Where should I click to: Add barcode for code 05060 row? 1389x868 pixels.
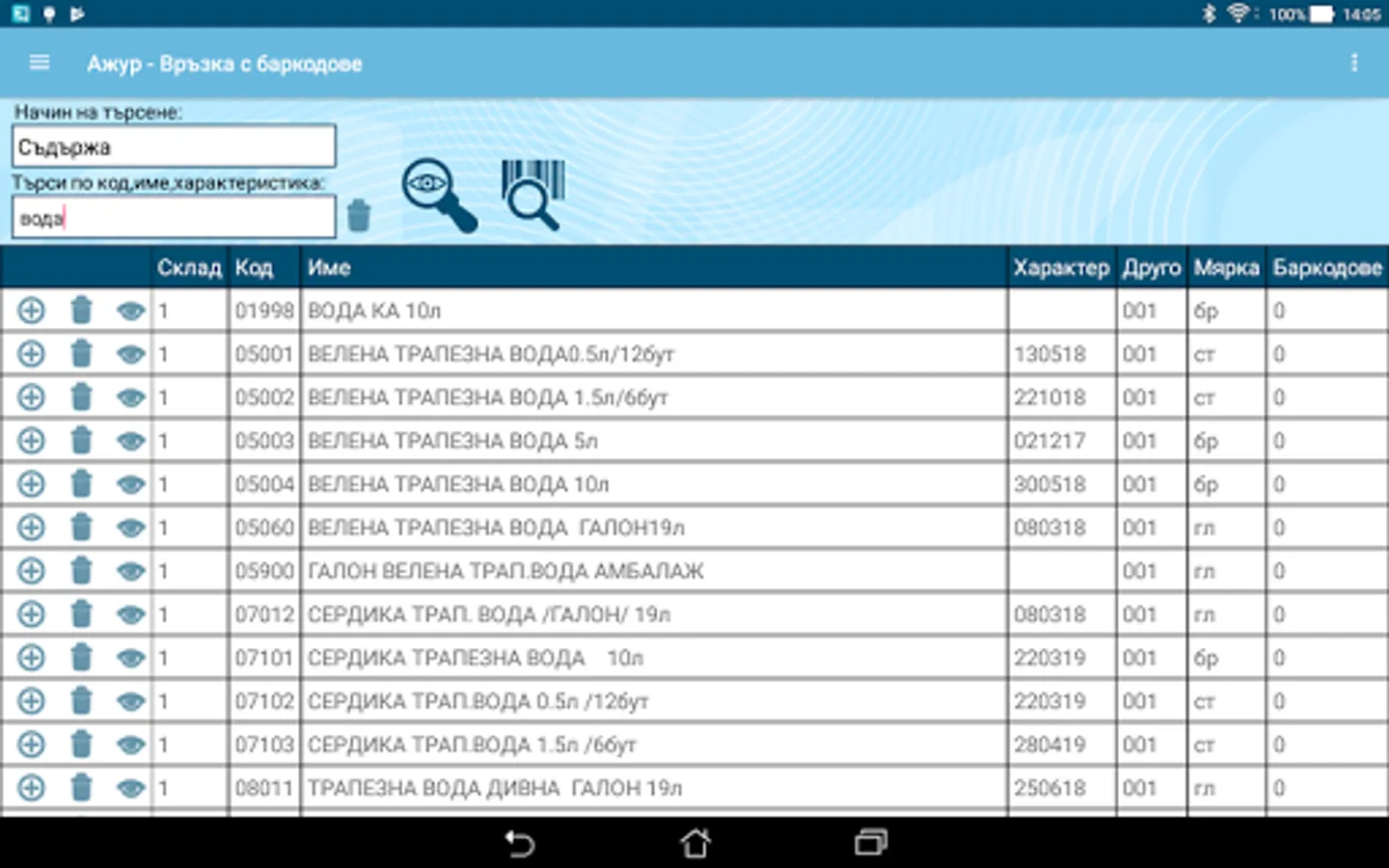pyautogui.click(x=31, y=528)
